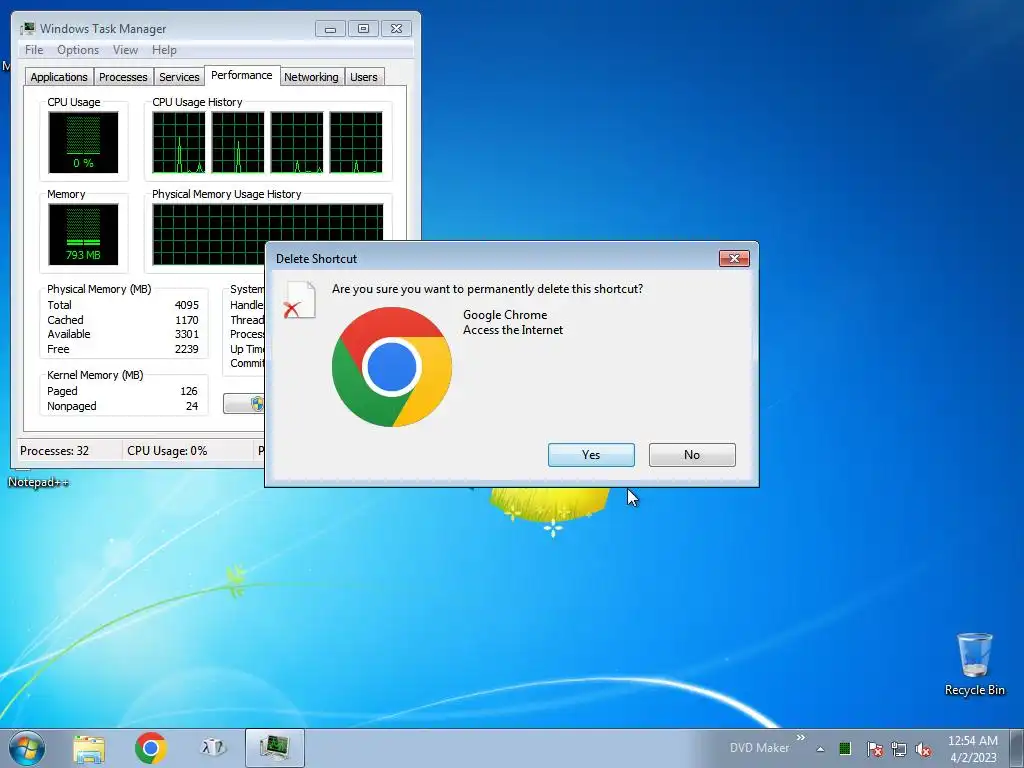Switch to the Users tab
The image size is (1024, 768).
click(364, 77)
